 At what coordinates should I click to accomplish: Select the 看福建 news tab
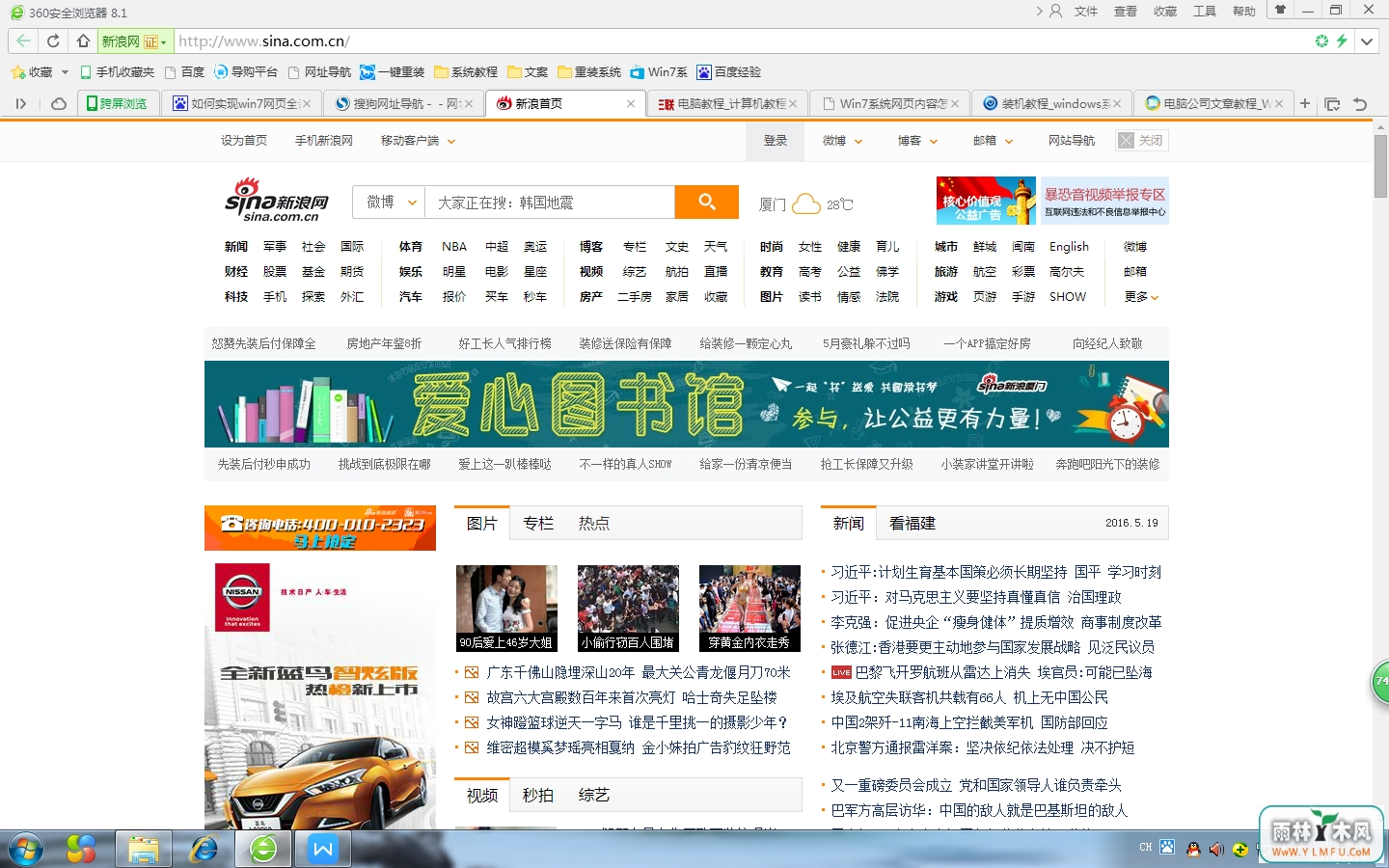pyautogui.click(x=912, y=524)
